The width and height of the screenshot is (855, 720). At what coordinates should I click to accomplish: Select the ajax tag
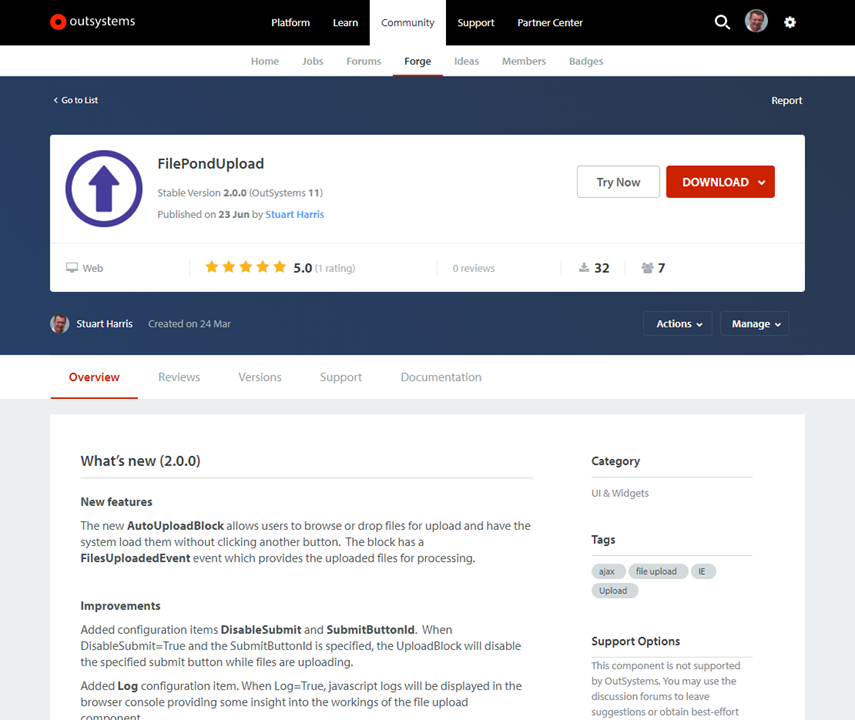click(607, 570)
